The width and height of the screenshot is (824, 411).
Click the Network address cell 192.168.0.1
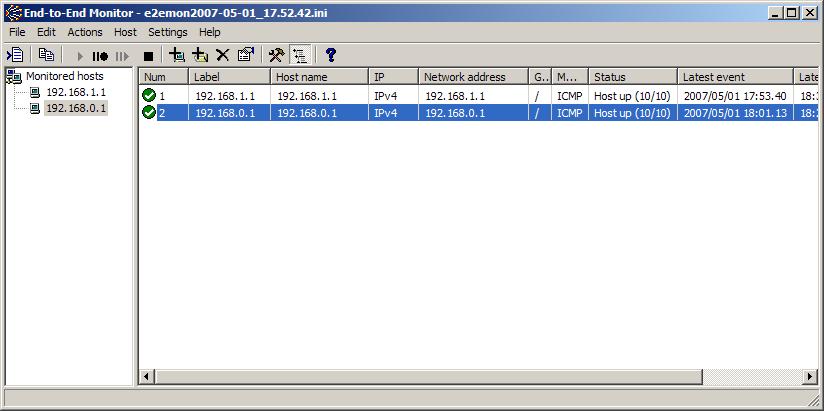(x=455, y=113)
